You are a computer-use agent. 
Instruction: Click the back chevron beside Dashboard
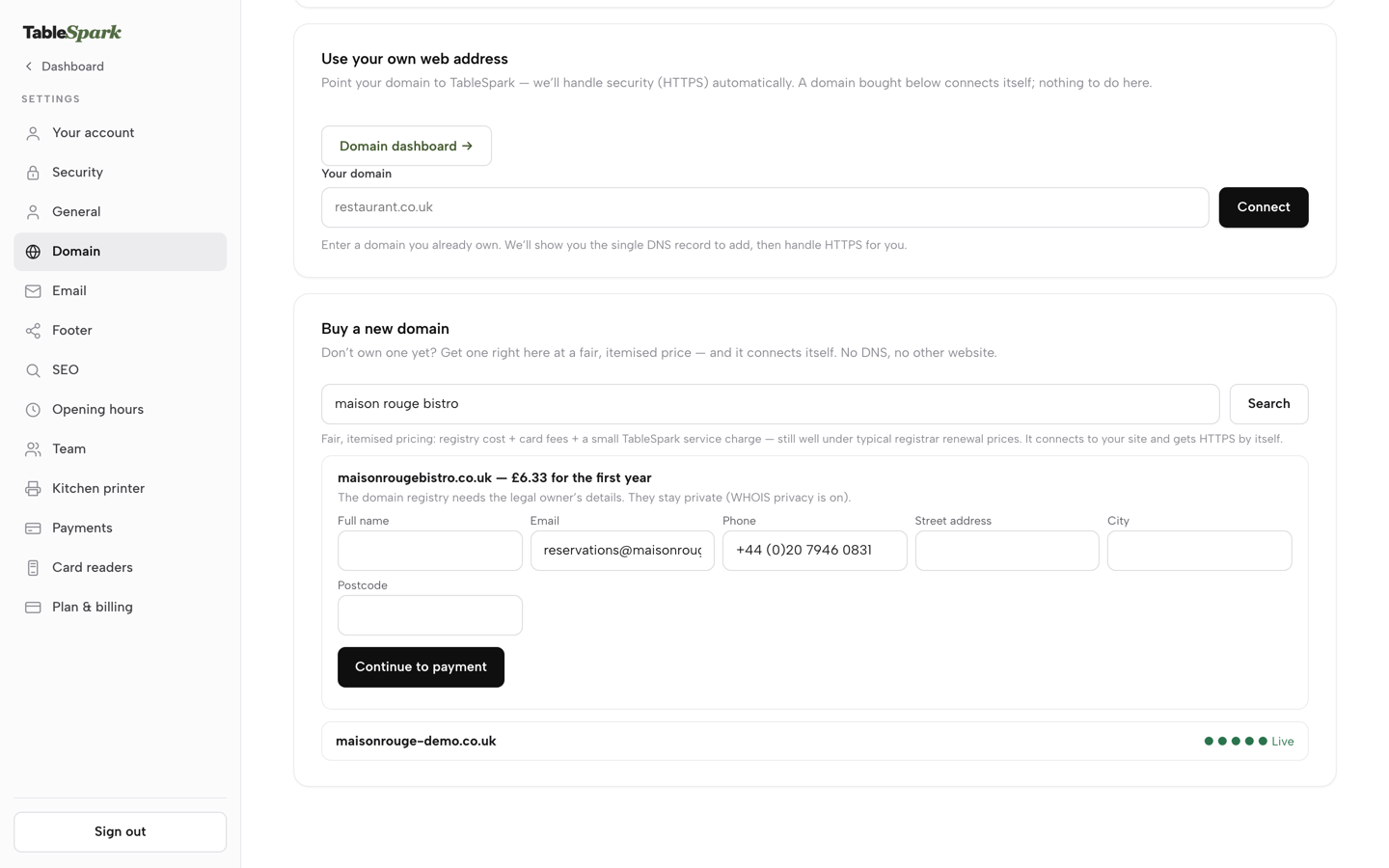[29, 67]
